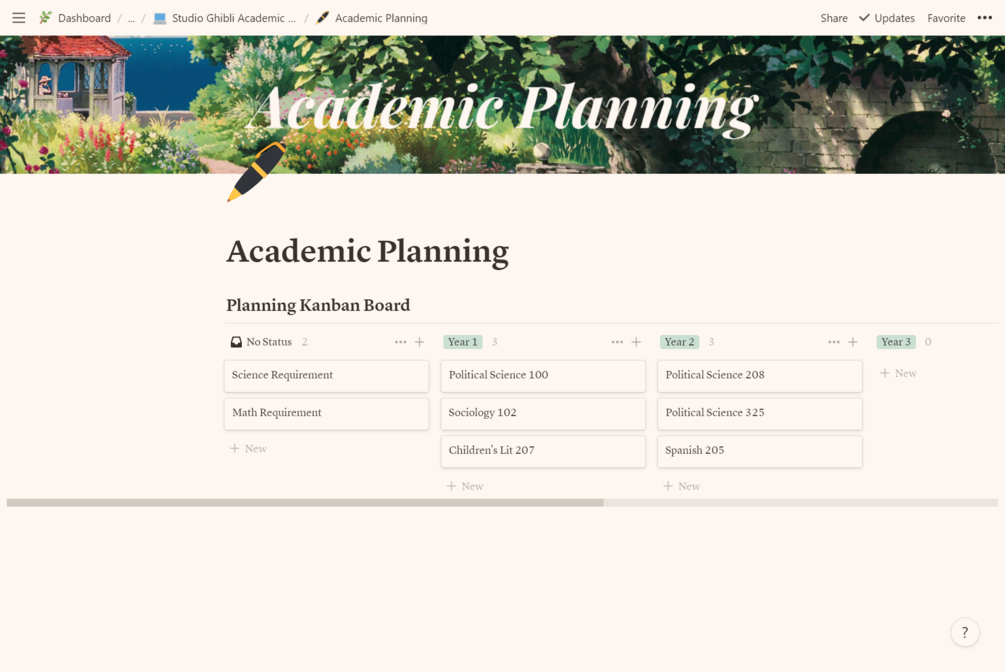Add card with No Status plus icon

[x=420, y=342]
